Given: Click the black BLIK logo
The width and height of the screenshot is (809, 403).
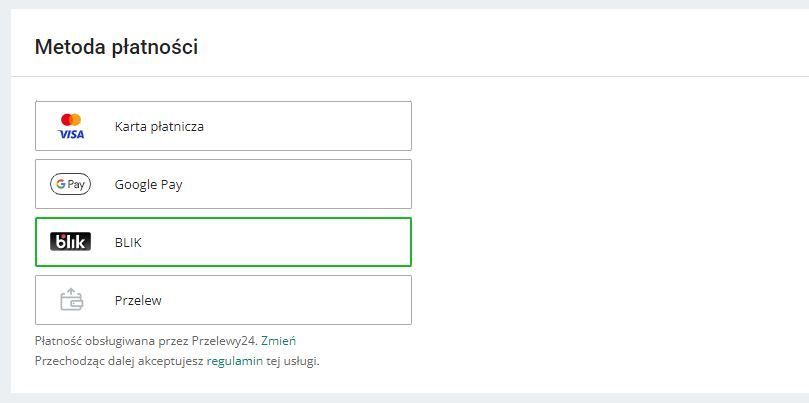Looking at the screenshot, I should [x=70, y=242].
